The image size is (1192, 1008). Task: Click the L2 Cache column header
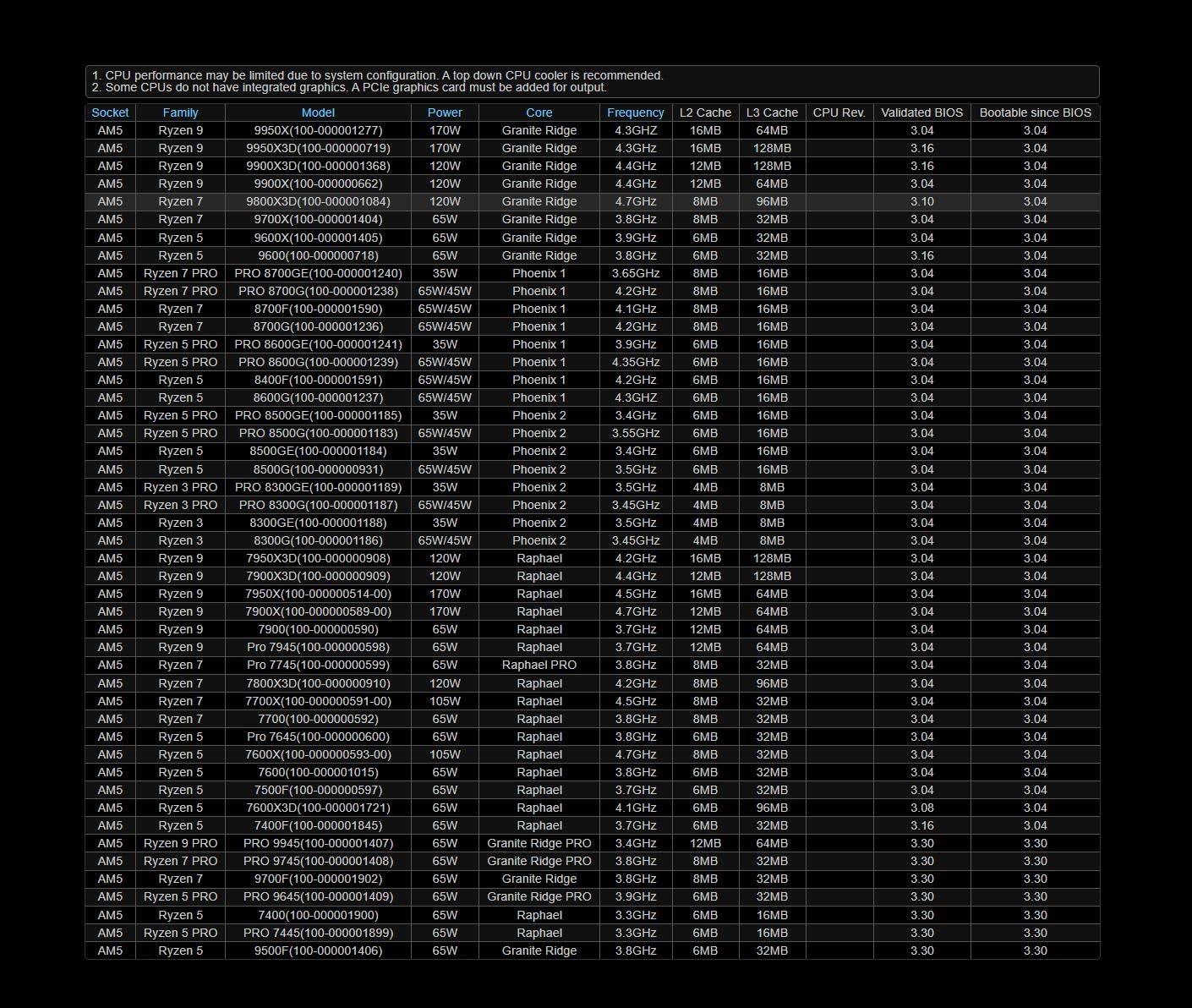tap(705, 112)
